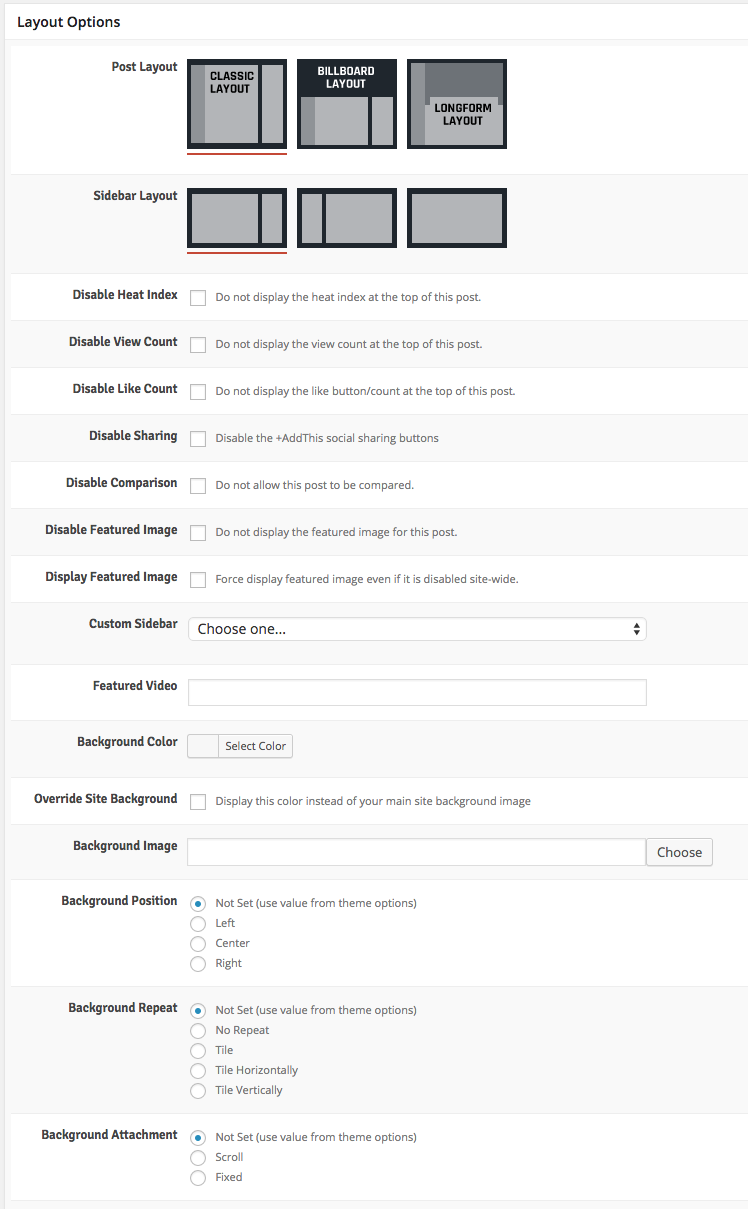The height and width of the screenshot is (1209, 748).
Task: Check Override Site Background option
Action: tap(198, 802)
